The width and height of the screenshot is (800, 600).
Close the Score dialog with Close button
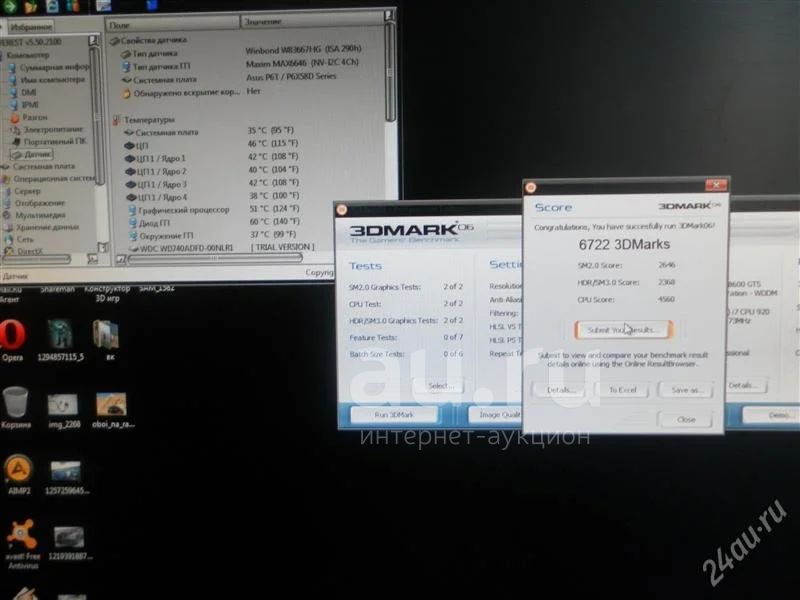click(x=685, y=419)
